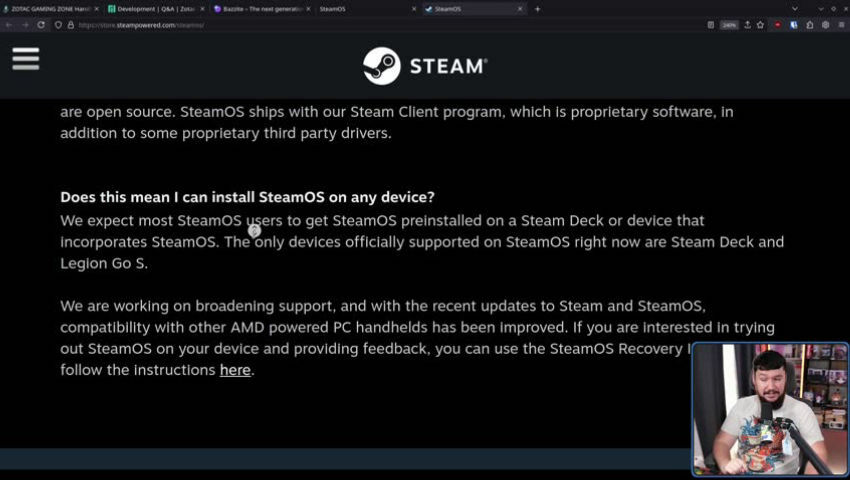Click the store.steampowered.com address bar
This screenshot has width=850, height=480.
pyautogui.click(x=379, y=25)
